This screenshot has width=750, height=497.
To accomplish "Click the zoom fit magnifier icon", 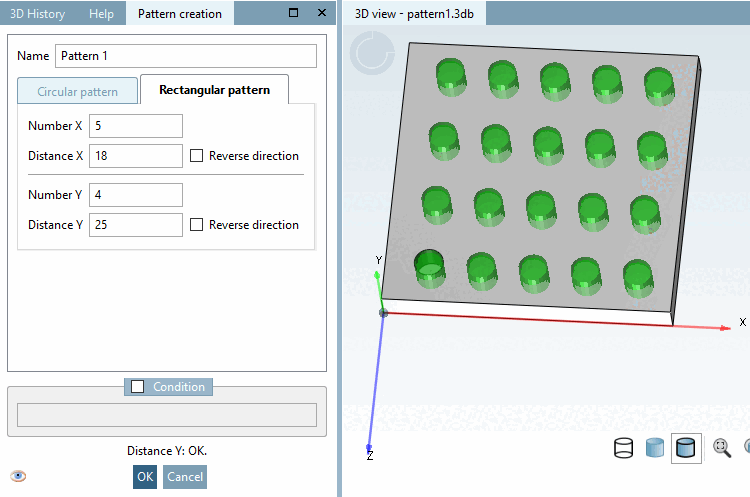I will tap(722, 448).
